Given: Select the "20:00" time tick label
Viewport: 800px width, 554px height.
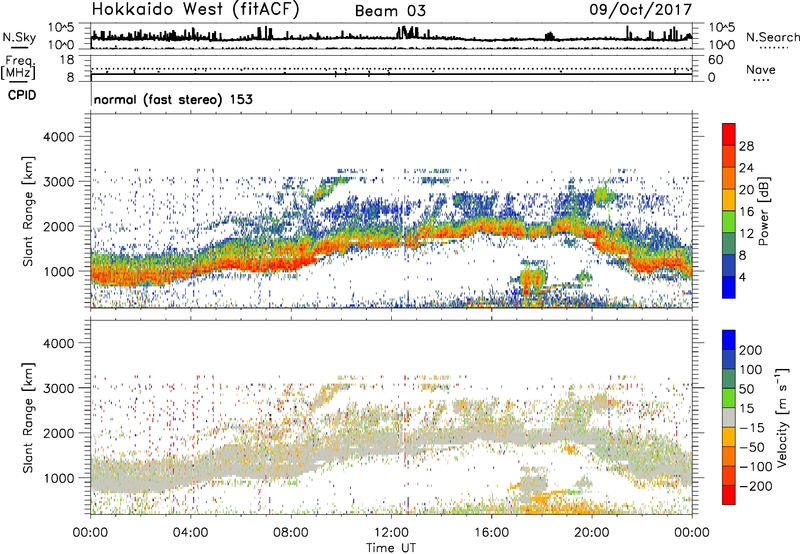Looking at the screenshot, I should pyautogui.click(x=591, y=533).
